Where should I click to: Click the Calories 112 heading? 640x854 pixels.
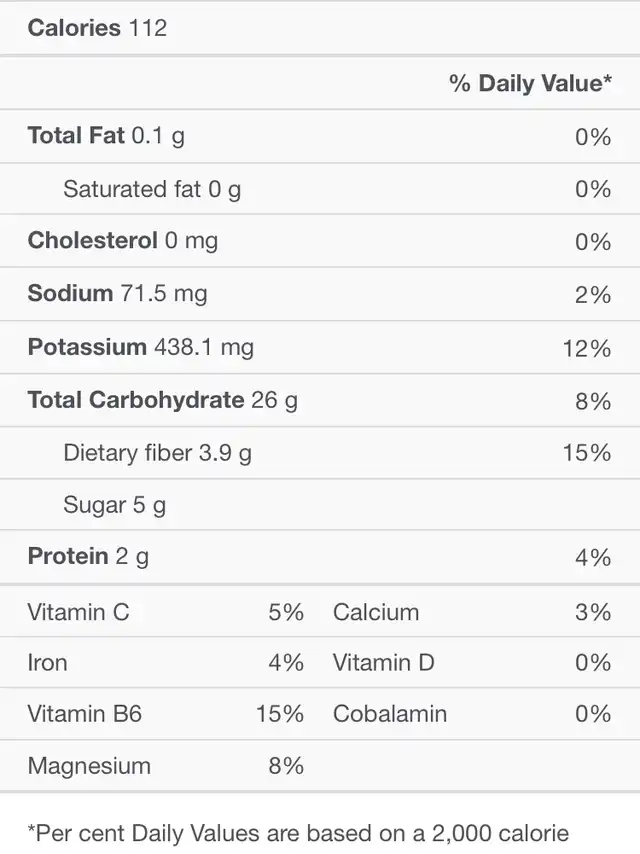pos(97,28)
